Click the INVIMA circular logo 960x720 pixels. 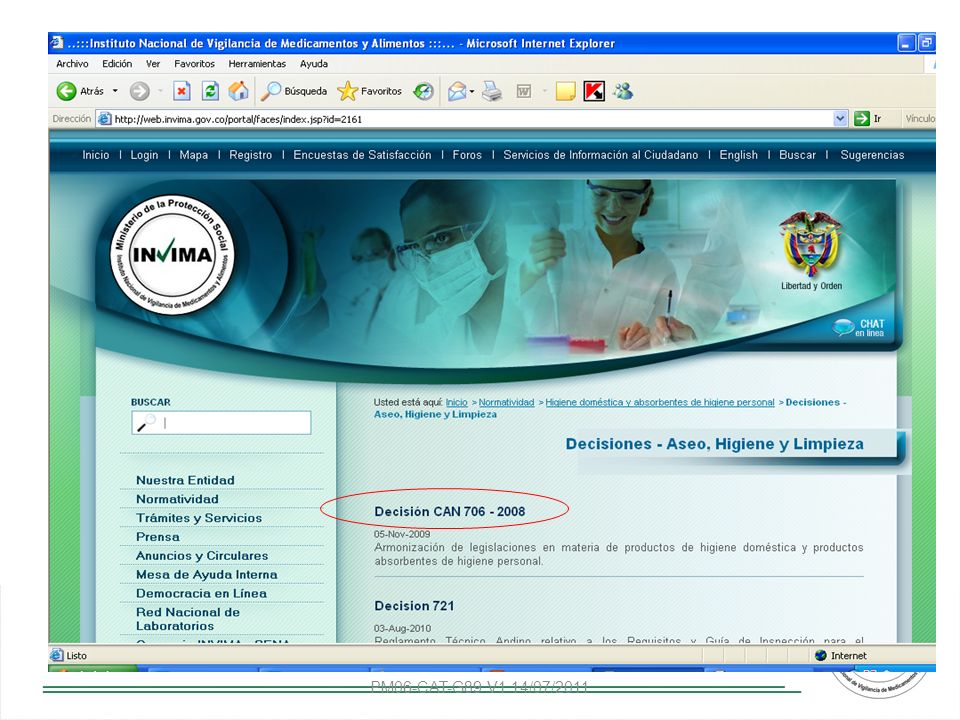173,254
